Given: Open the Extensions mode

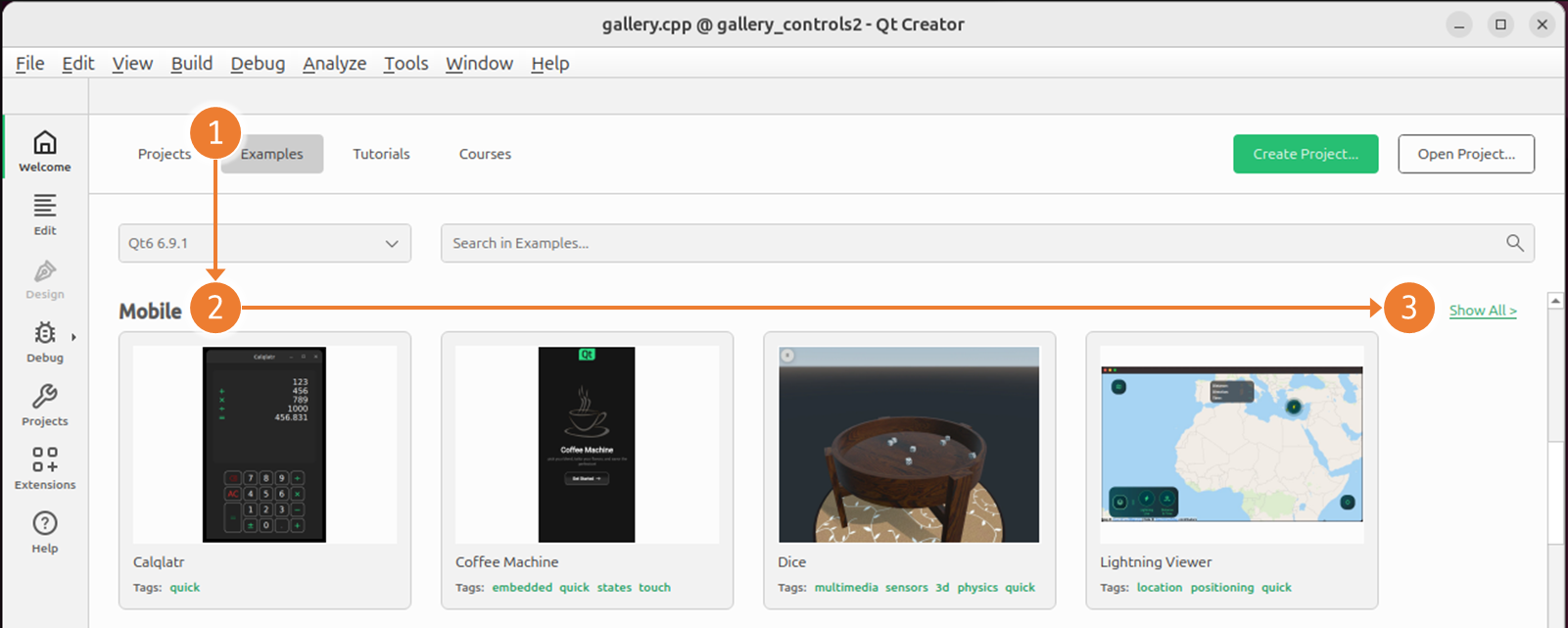Looking at the screenshot, I should pos(45,469).
